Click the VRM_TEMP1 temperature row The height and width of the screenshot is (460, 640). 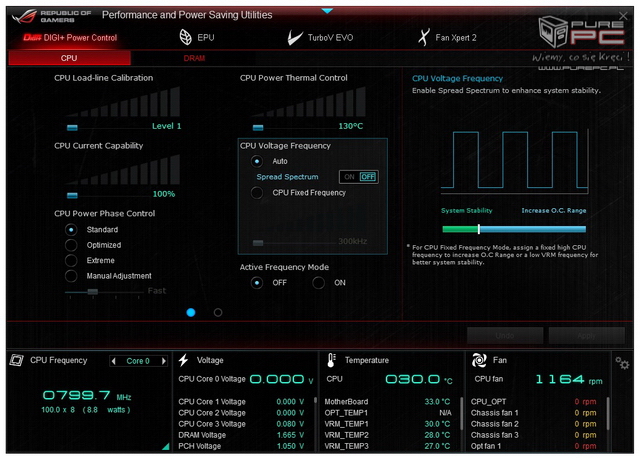387,424
